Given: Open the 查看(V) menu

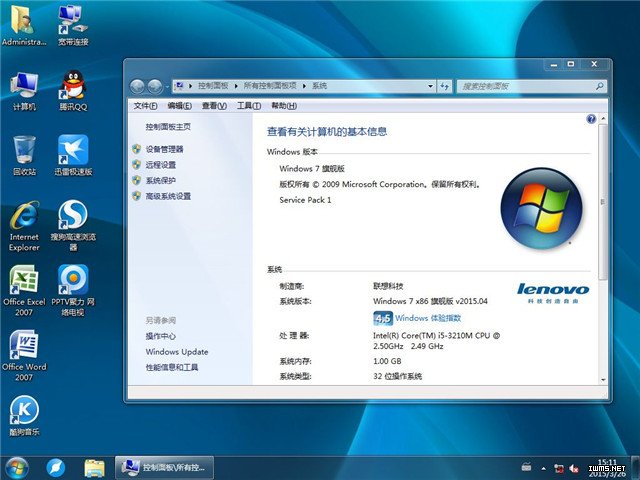Looking at the screenshot, I should click(x=214, y=106).
